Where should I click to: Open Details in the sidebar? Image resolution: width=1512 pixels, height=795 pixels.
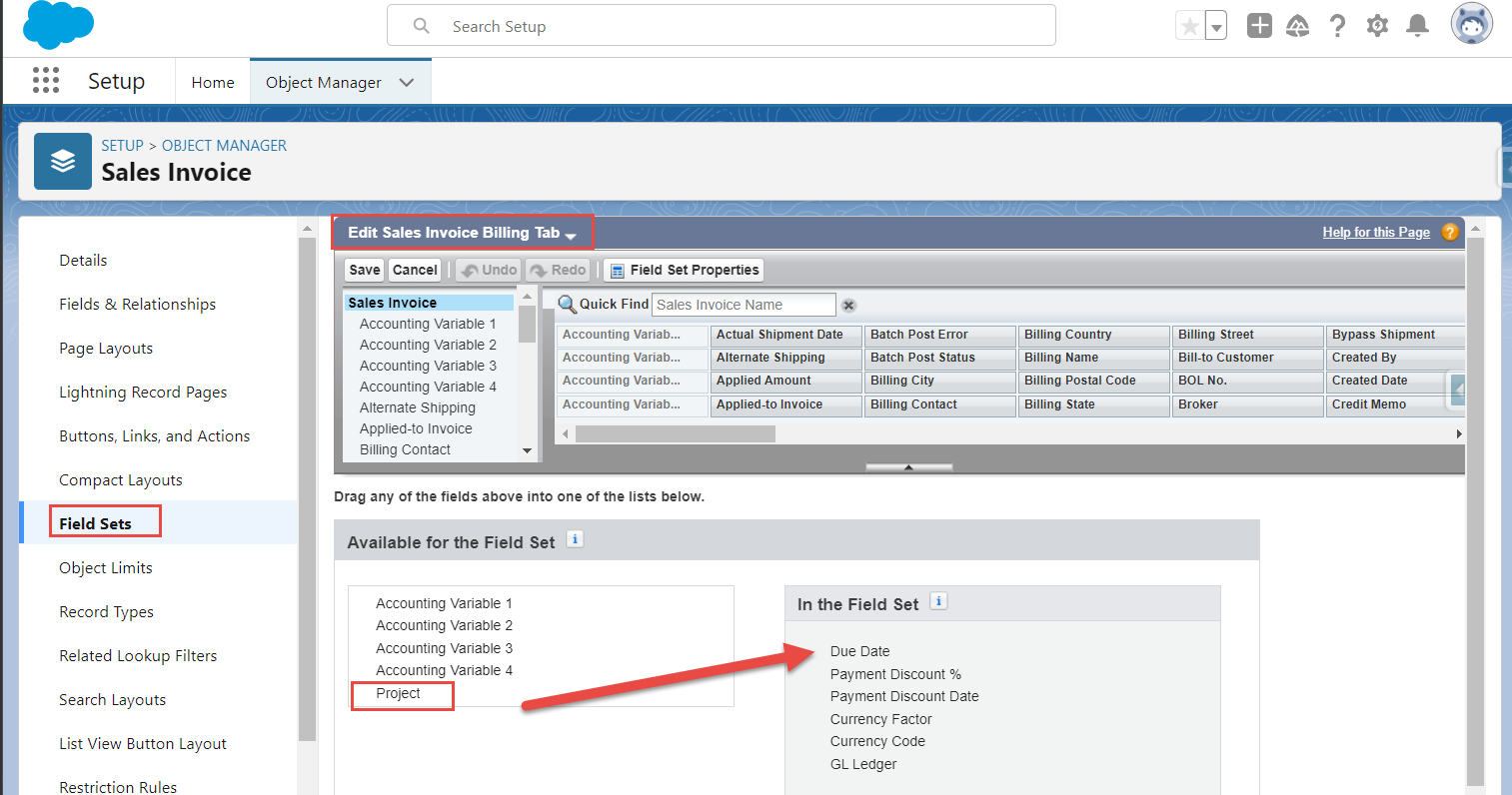tap(83, 261)
